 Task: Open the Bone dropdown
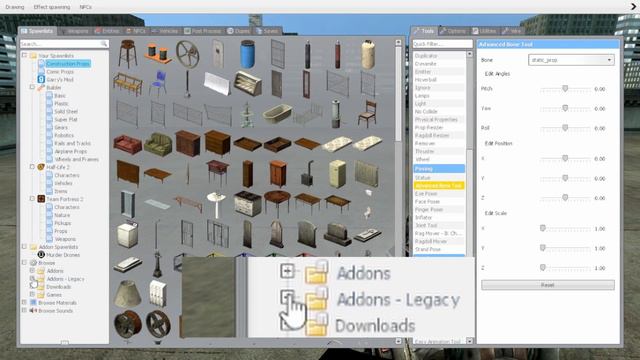(x=571, y=60)
